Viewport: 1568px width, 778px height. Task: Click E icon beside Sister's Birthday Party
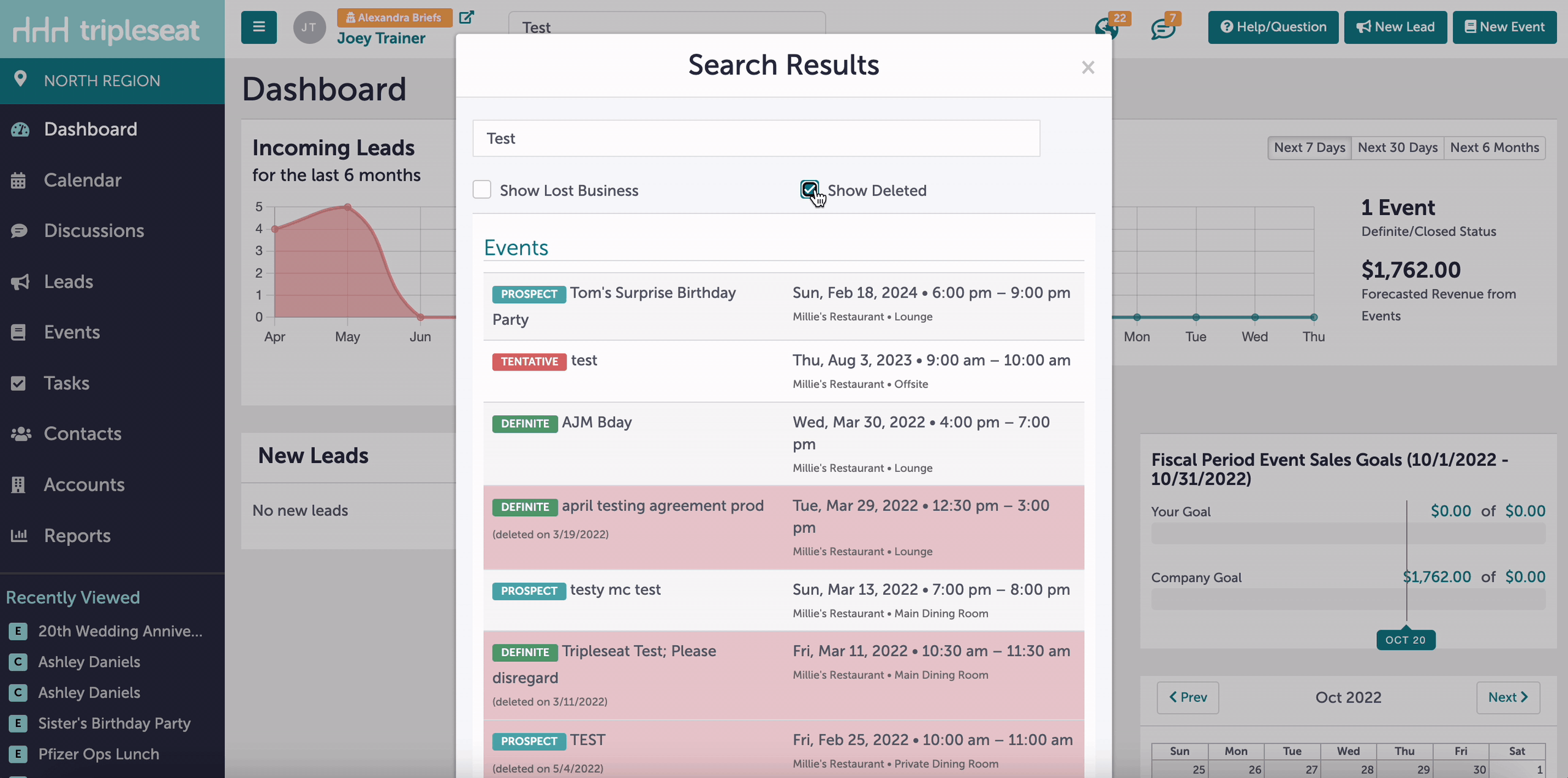coord(18,723)
